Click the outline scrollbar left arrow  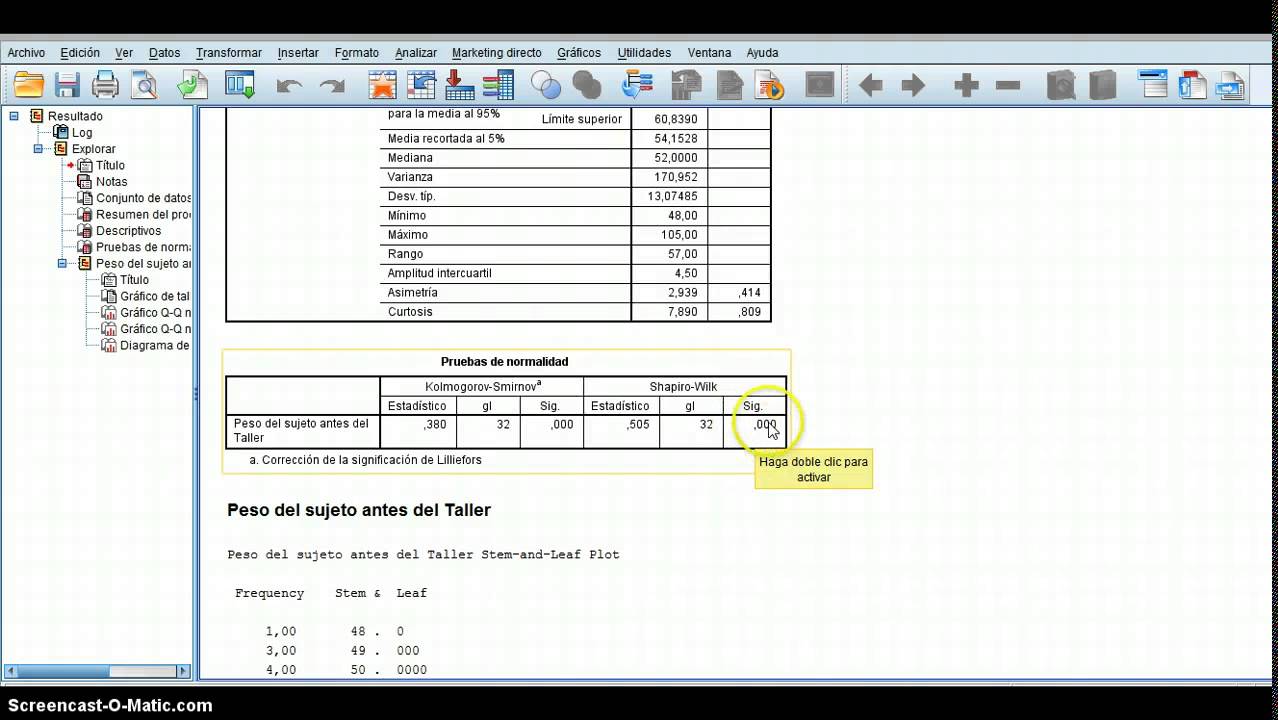point(11,671)
